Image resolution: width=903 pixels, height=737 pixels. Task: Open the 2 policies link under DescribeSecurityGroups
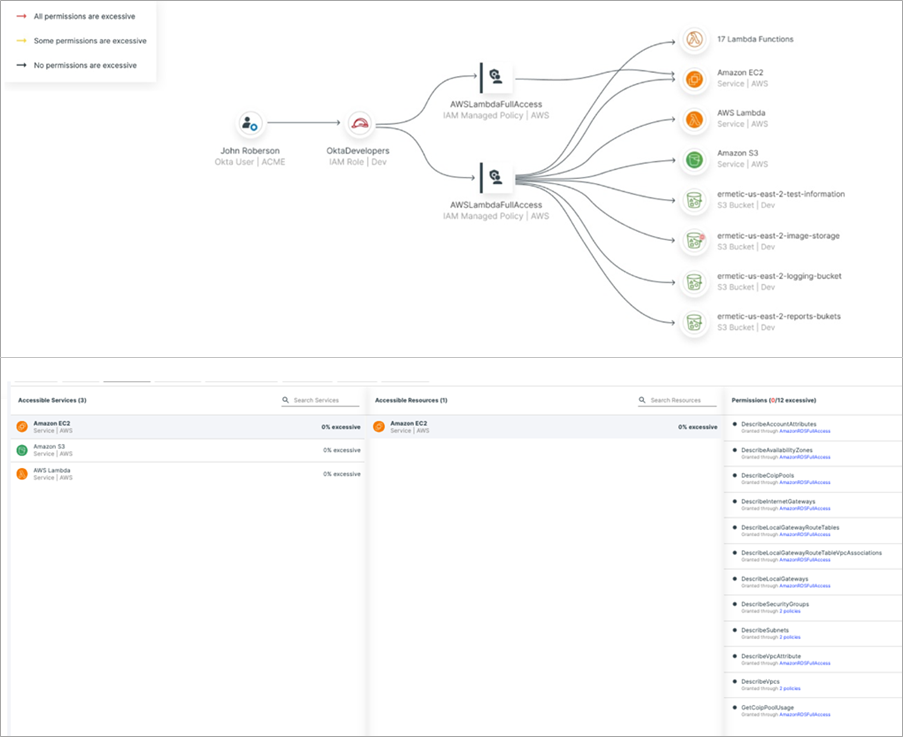790,611
